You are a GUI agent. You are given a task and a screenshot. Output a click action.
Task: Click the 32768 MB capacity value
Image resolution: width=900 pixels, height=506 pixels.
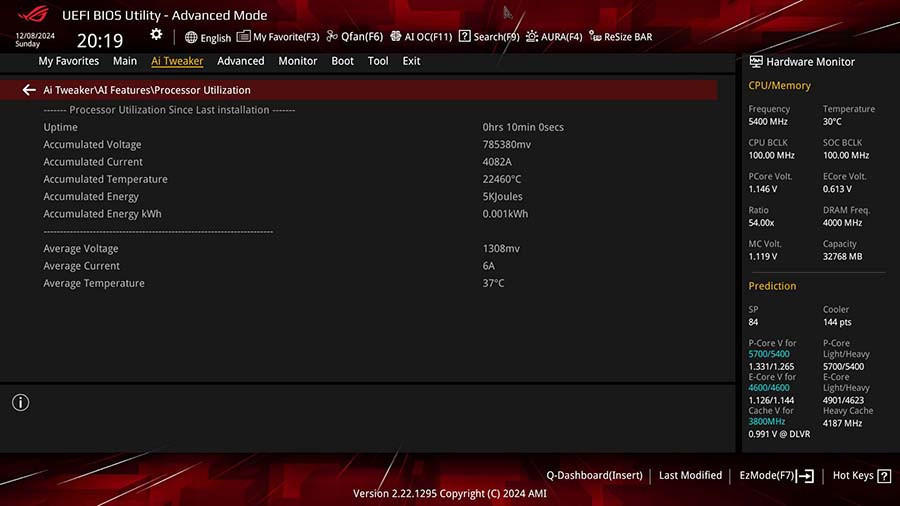tap(842, 256)
